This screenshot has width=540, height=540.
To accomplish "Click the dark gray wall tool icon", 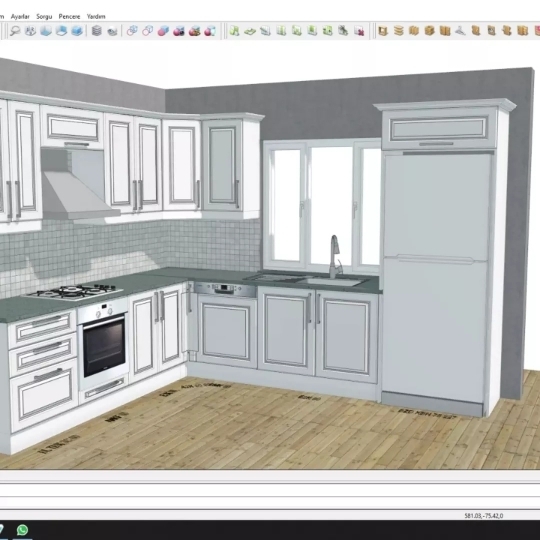I will pos(343,31).
